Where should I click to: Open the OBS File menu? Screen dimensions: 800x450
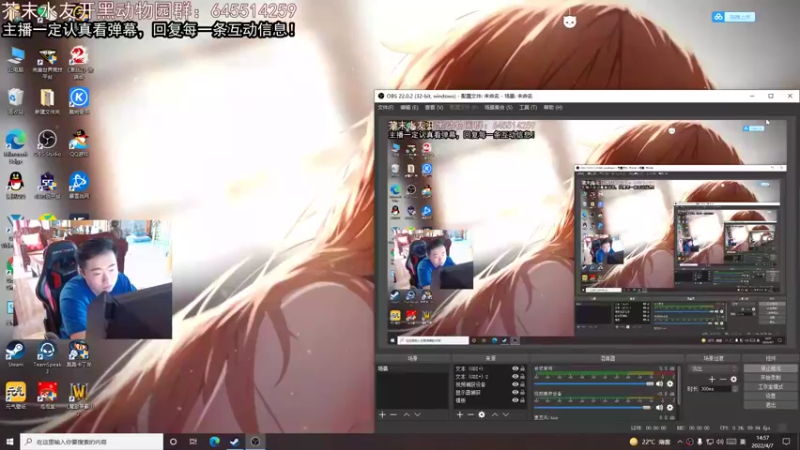point(385,108)
